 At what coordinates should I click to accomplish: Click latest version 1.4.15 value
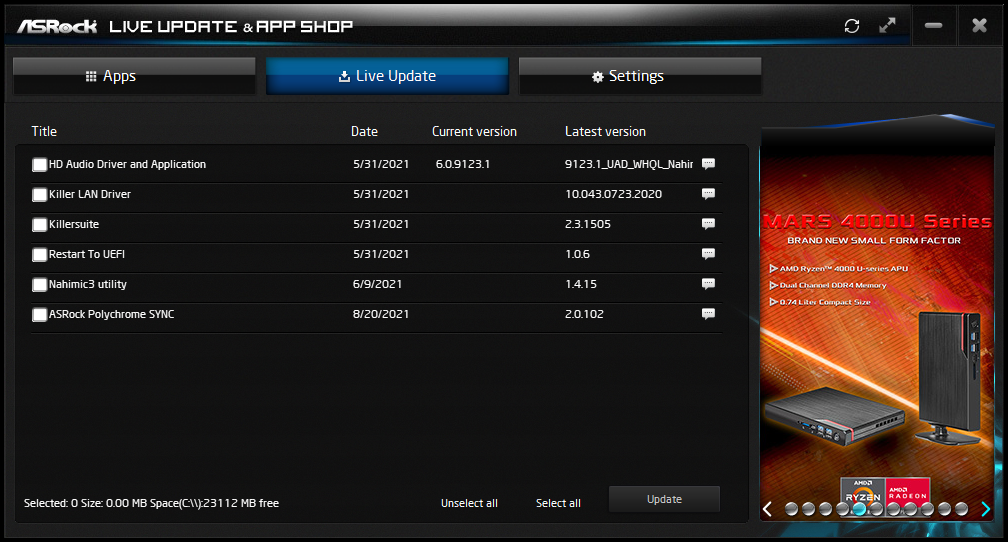point(580,284)
